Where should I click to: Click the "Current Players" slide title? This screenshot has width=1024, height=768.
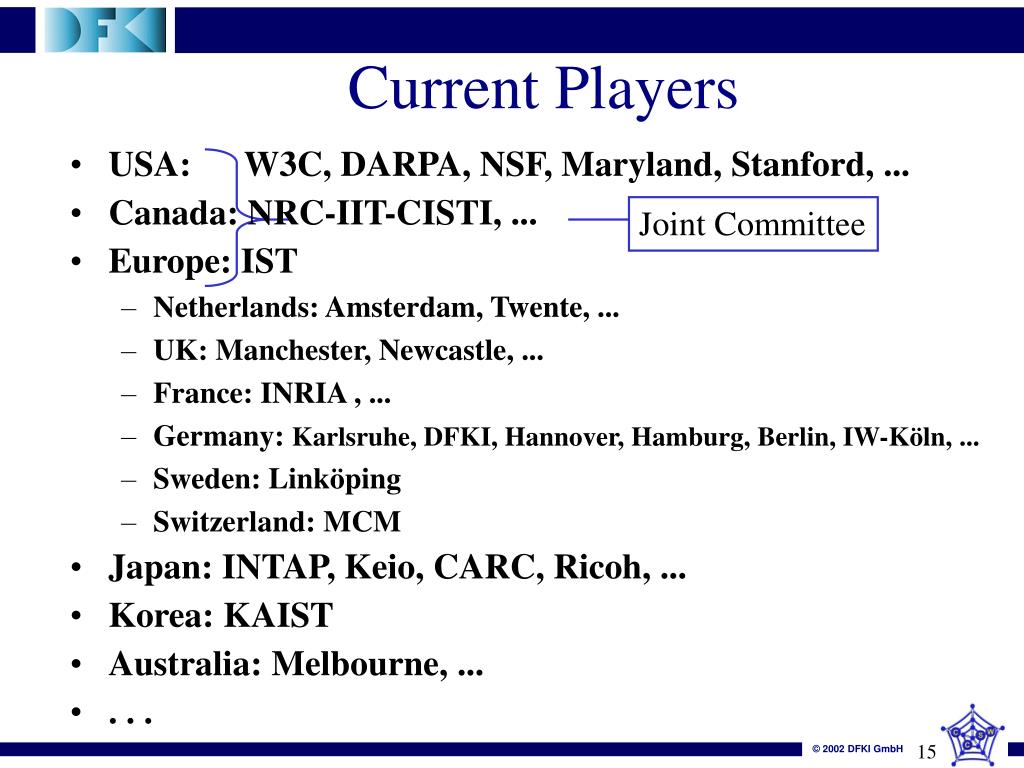pos(543,89)
